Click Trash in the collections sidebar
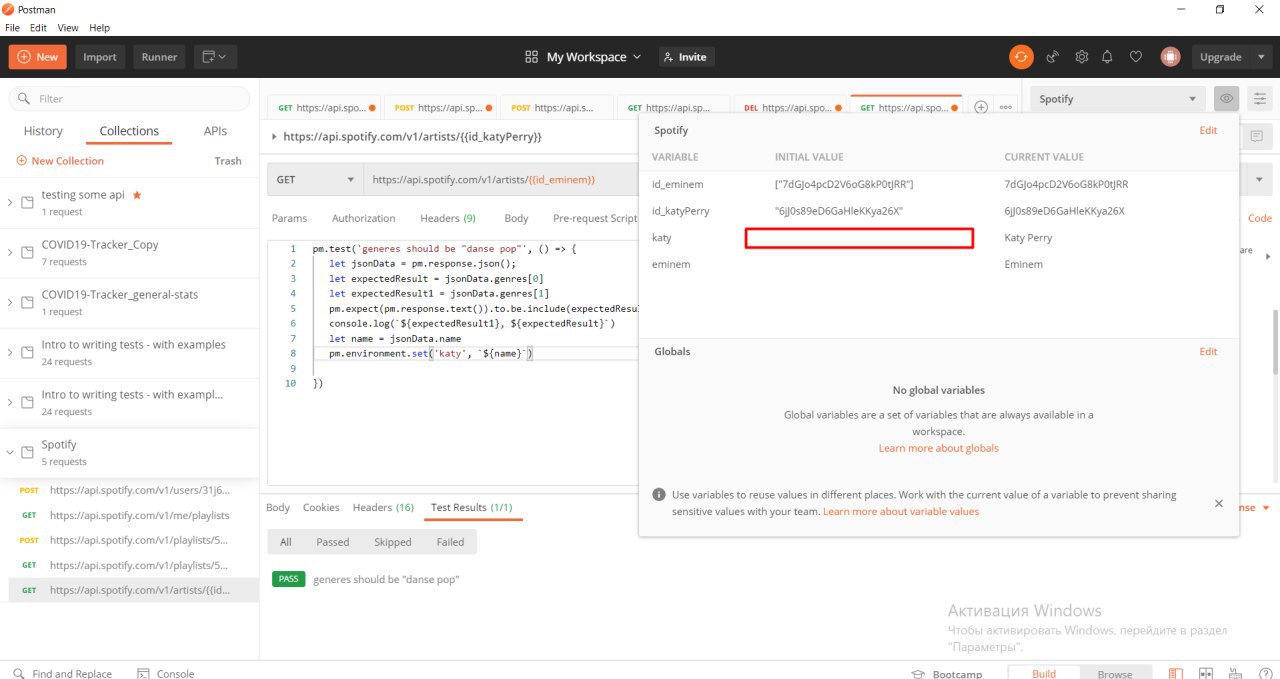 click(x=228, y=161)
